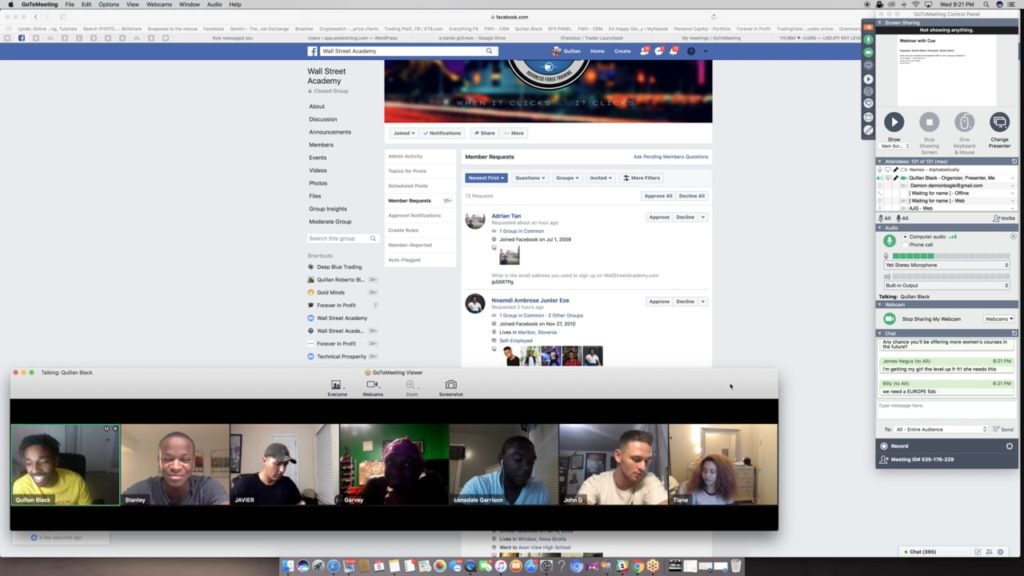Click the Record icon in Control Panel

point(884,446)
